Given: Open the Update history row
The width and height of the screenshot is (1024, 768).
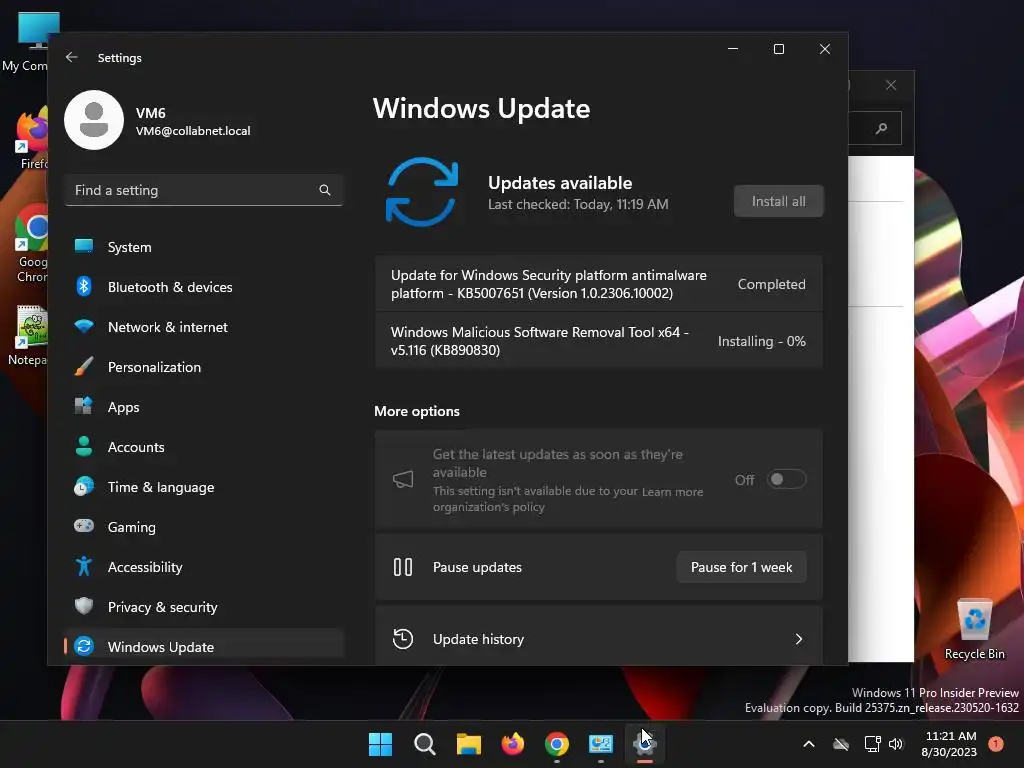Looking at the screenshot, I should coord(598,637).
